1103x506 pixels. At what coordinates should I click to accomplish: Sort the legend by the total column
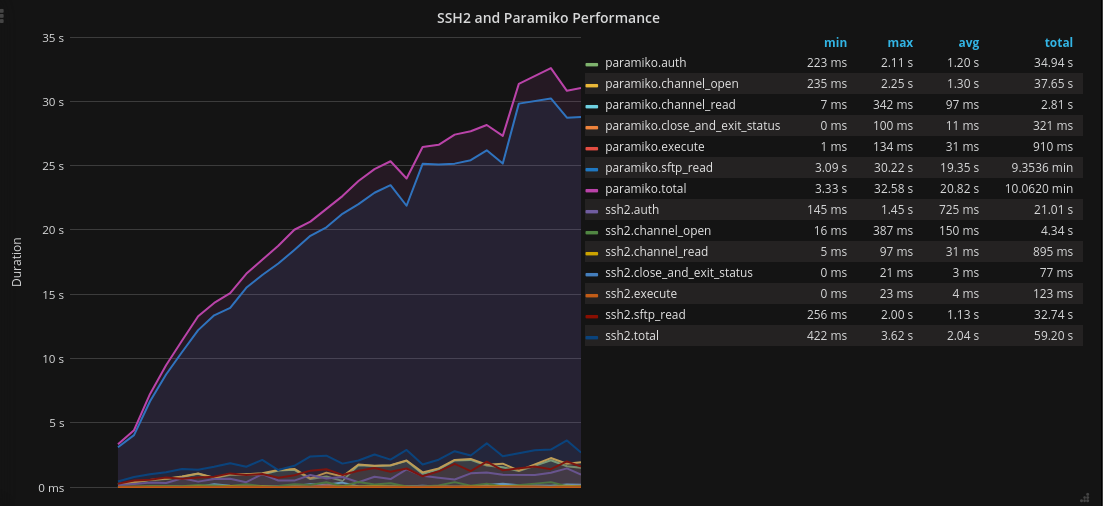click(x=1058, y=43)
